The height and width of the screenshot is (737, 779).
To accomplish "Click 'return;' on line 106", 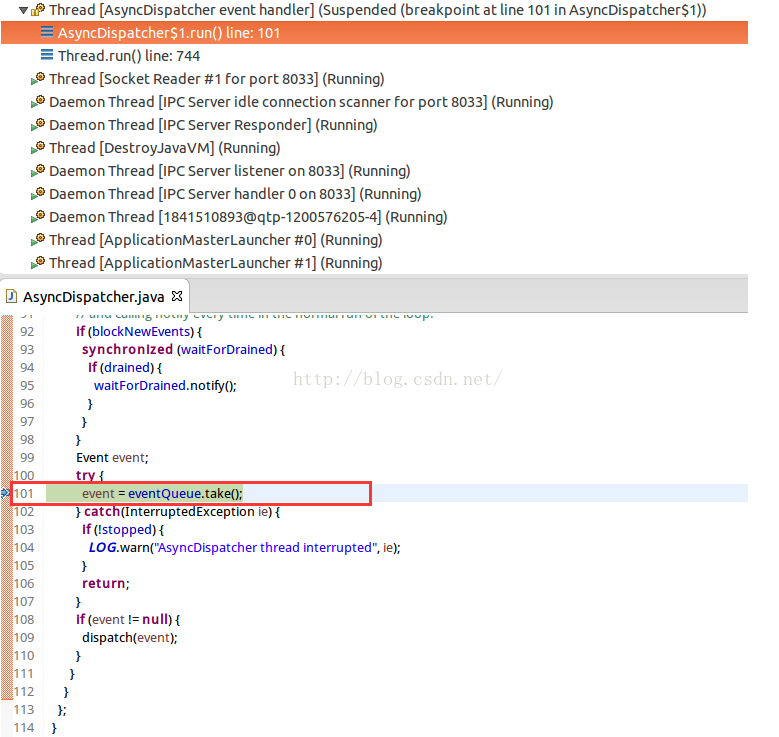I will tap(106, 583).
